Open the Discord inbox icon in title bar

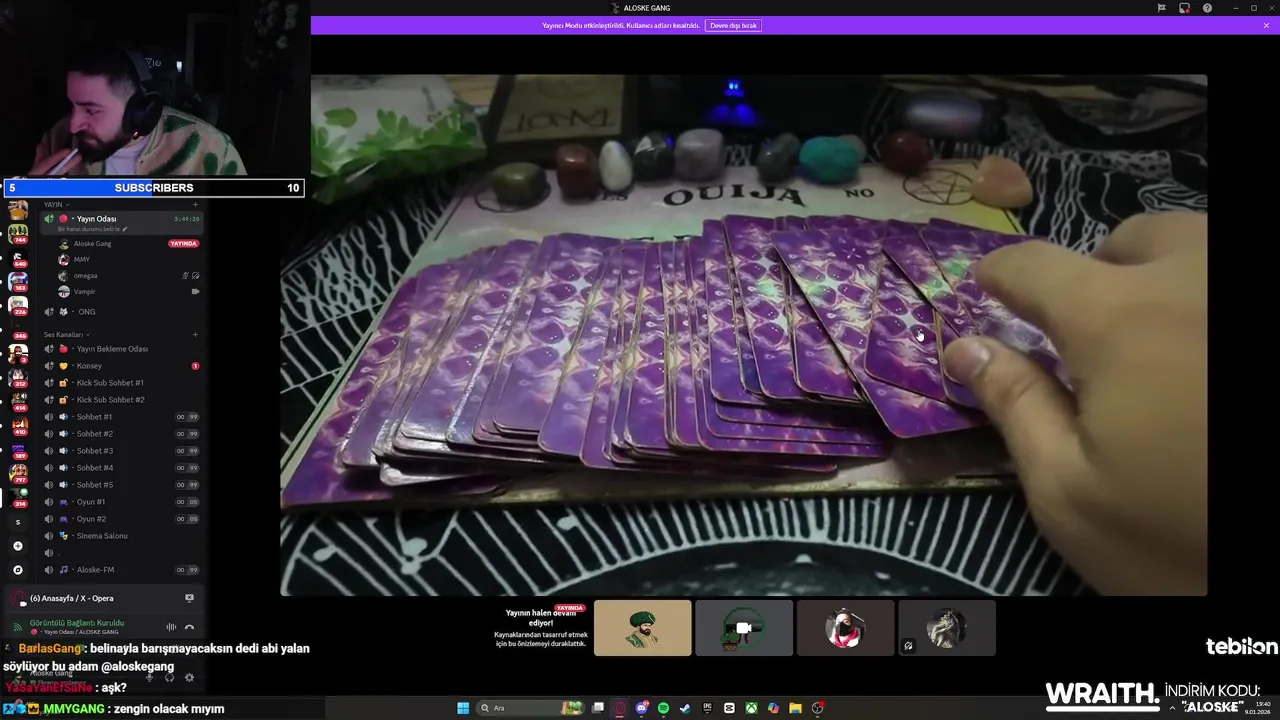[1184, 8]
